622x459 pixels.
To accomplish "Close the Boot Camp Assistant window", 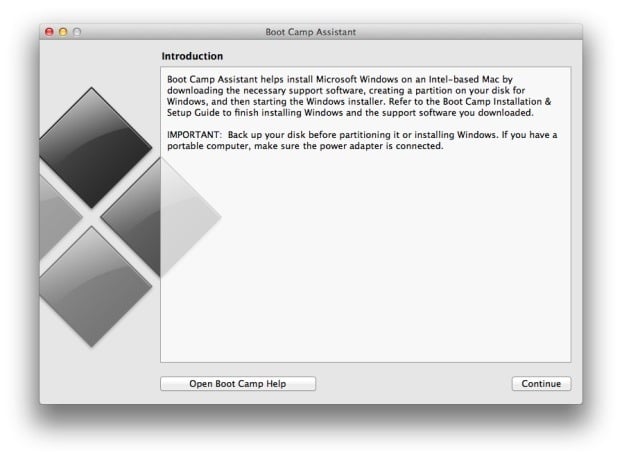I will coord(50,32).
